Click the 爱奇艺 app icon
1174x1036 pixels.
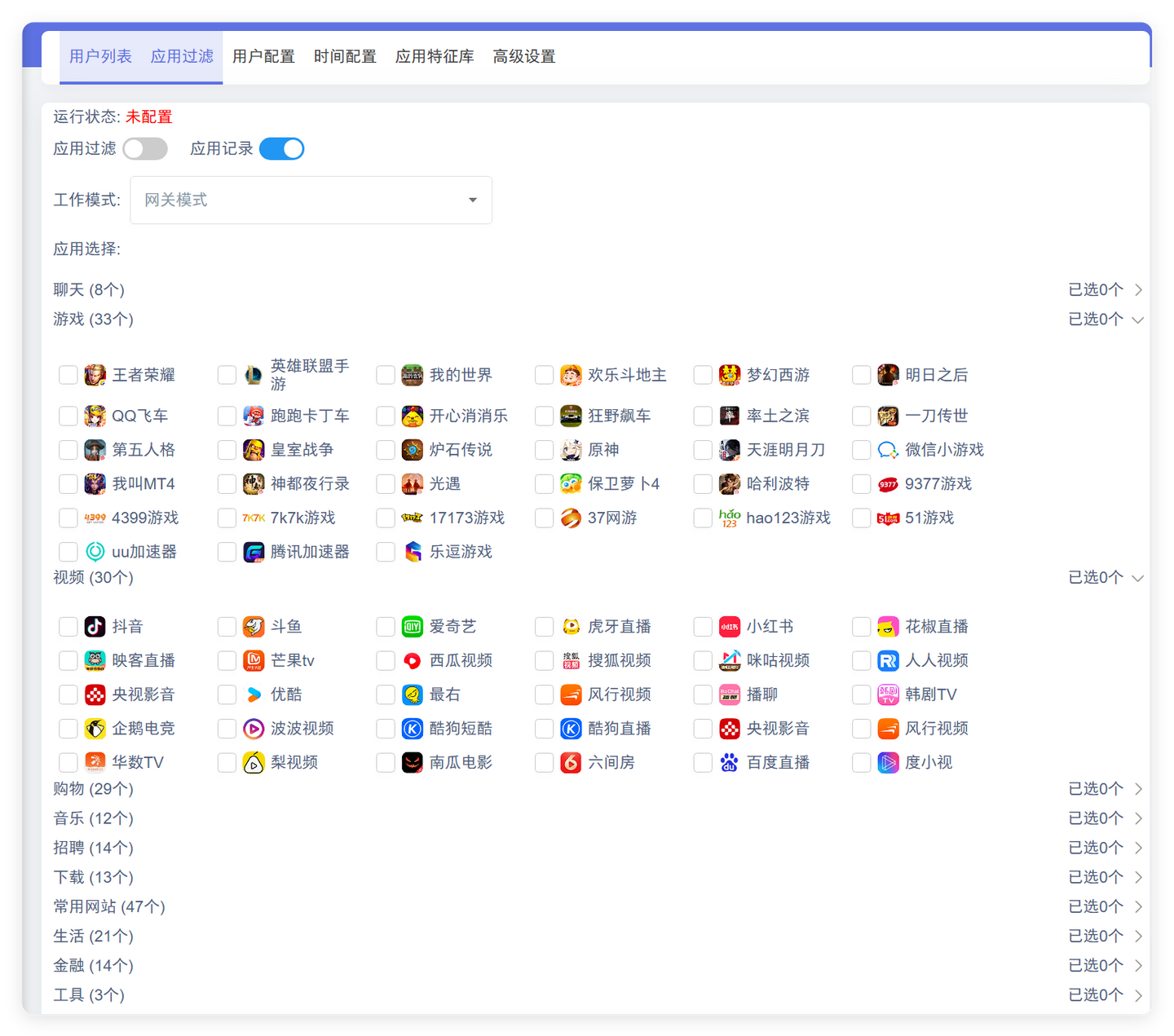[413, 627]
